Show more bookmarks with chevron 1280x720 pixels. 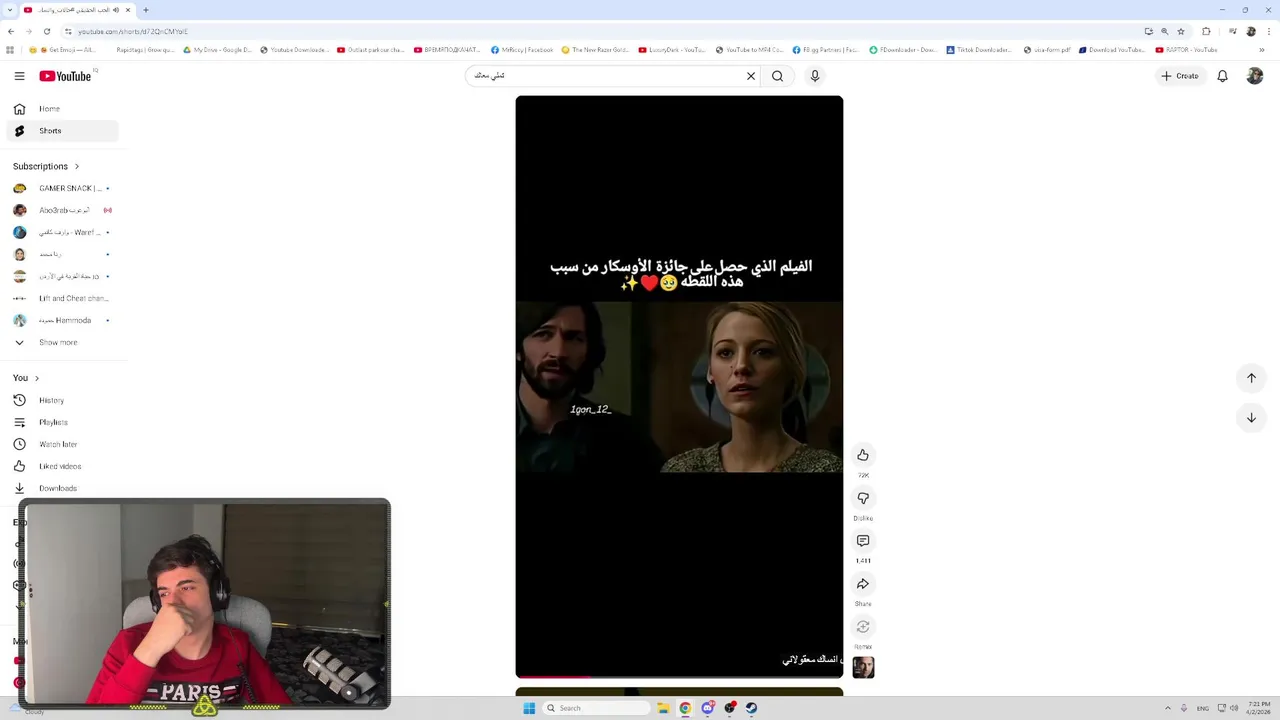(1262, 50)
